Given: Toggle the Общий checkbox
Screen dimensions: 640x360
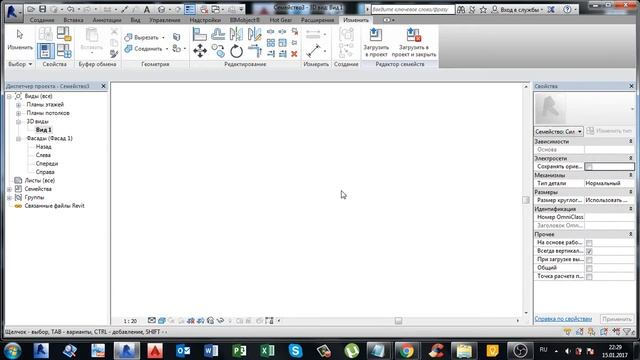Looking at the screenshot, I should pos(589,268).
